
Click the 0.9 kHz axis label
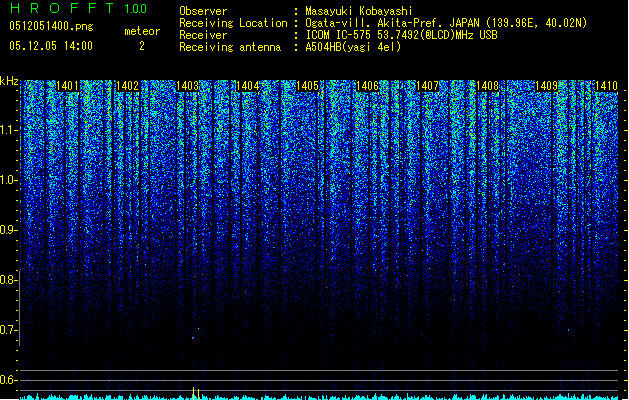point(9,230)
